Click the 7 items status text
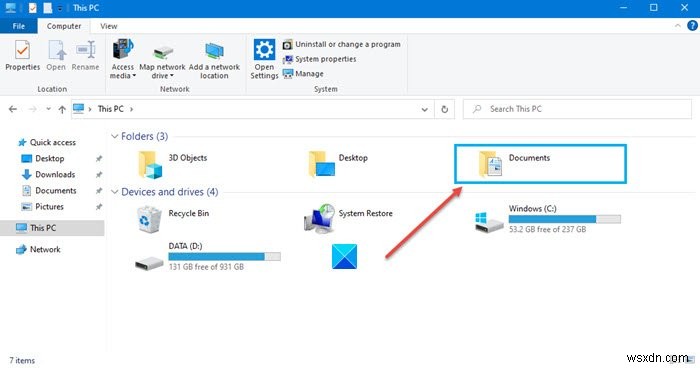This screenshot has height=368, width=700. coord(22,360)
